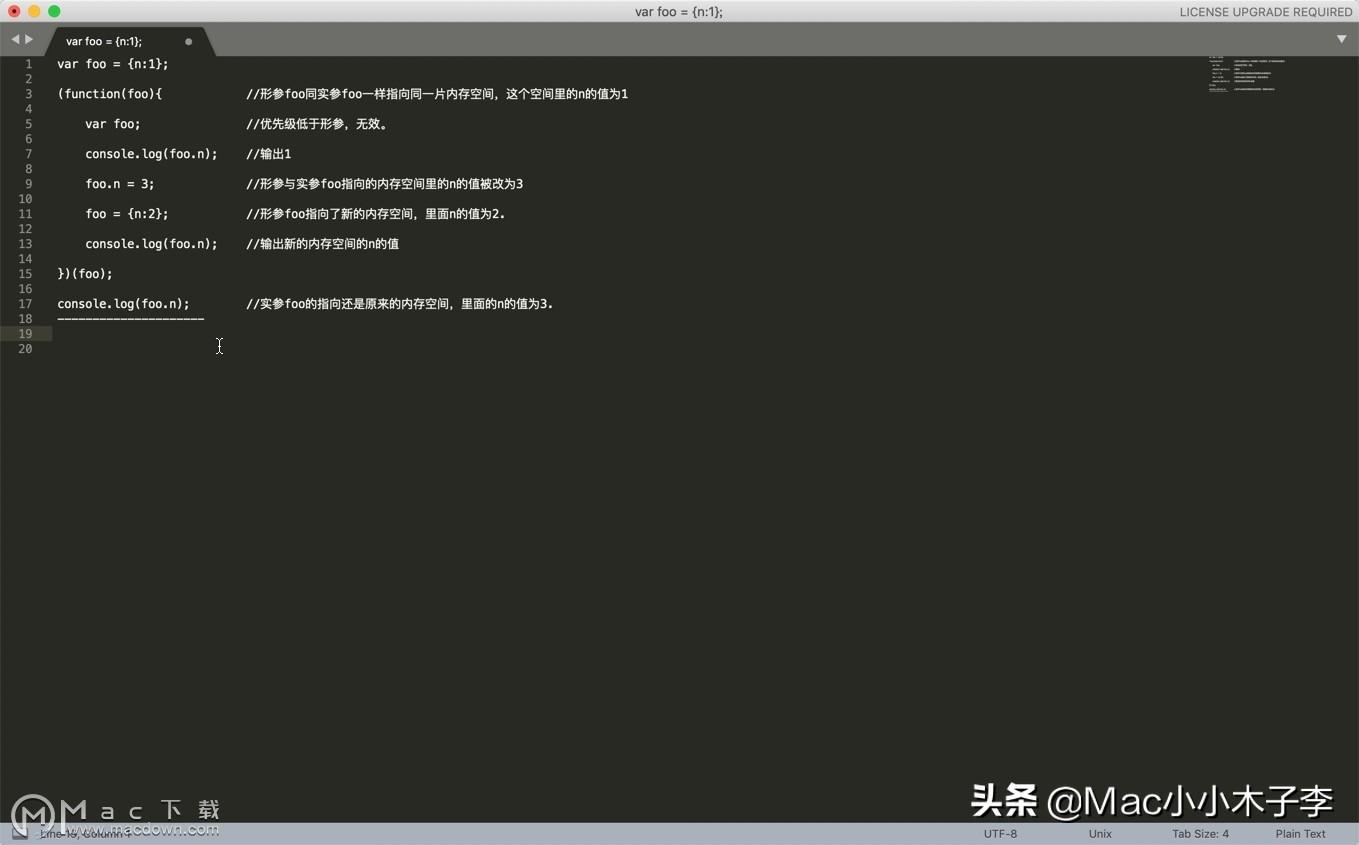Click comment '//形参foo同实参foo一样' on line 3
The image size is (1359, 845).
(437, 94)
